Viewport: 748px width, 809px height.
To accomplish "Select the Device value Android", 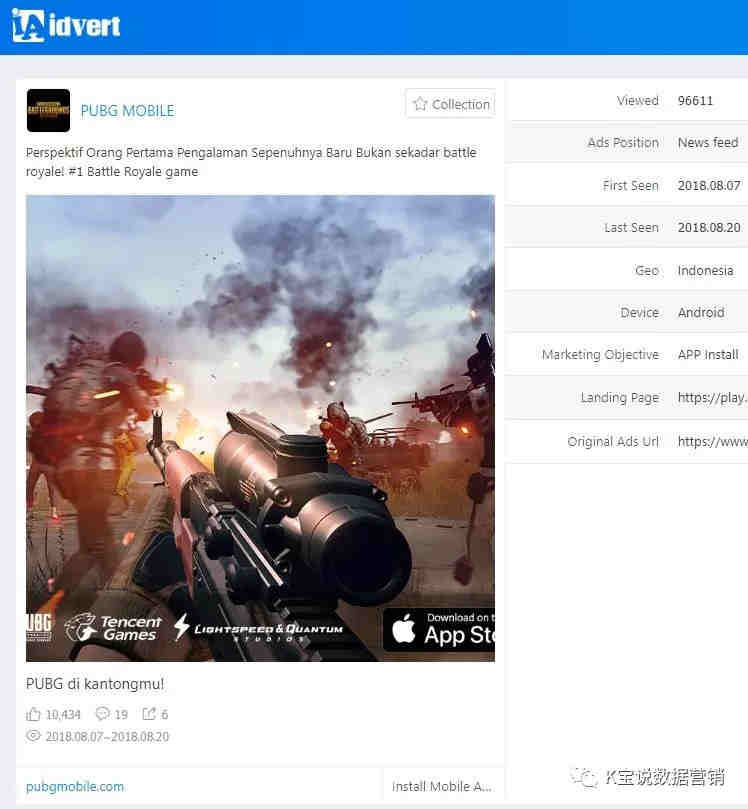I will (701, 312).
